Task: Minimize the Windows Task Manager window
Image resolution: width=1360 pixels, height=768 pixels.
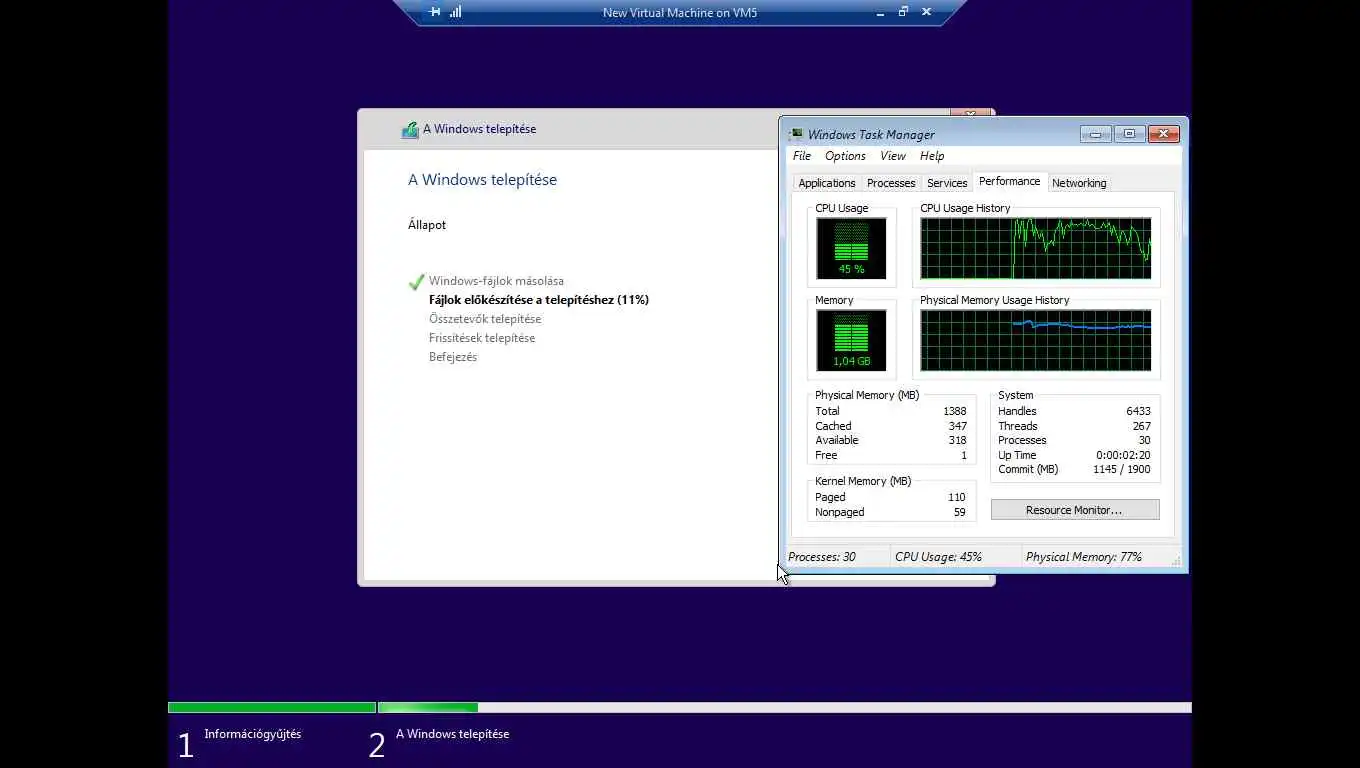Action: point(1095,134)
